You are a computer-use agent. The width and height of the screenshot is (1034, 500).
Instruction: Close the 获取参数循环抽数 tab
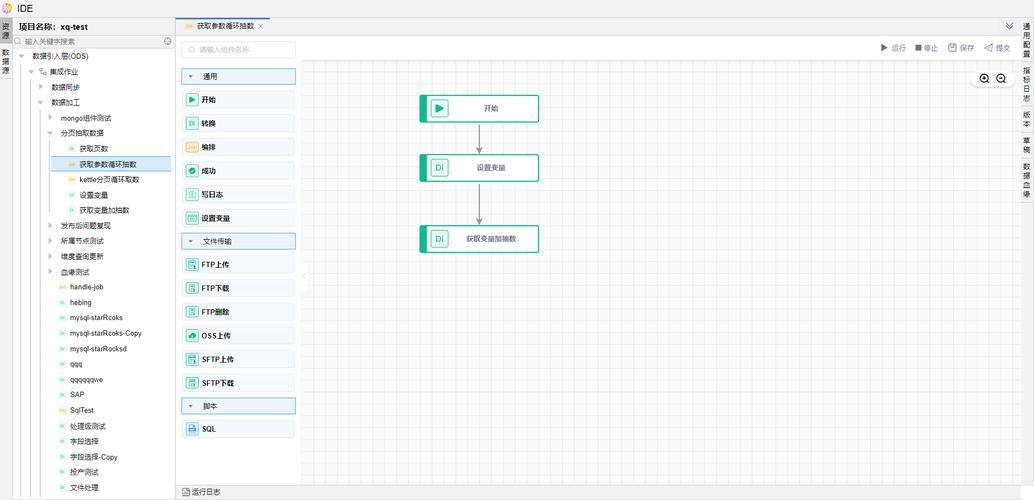pos(261,26)
